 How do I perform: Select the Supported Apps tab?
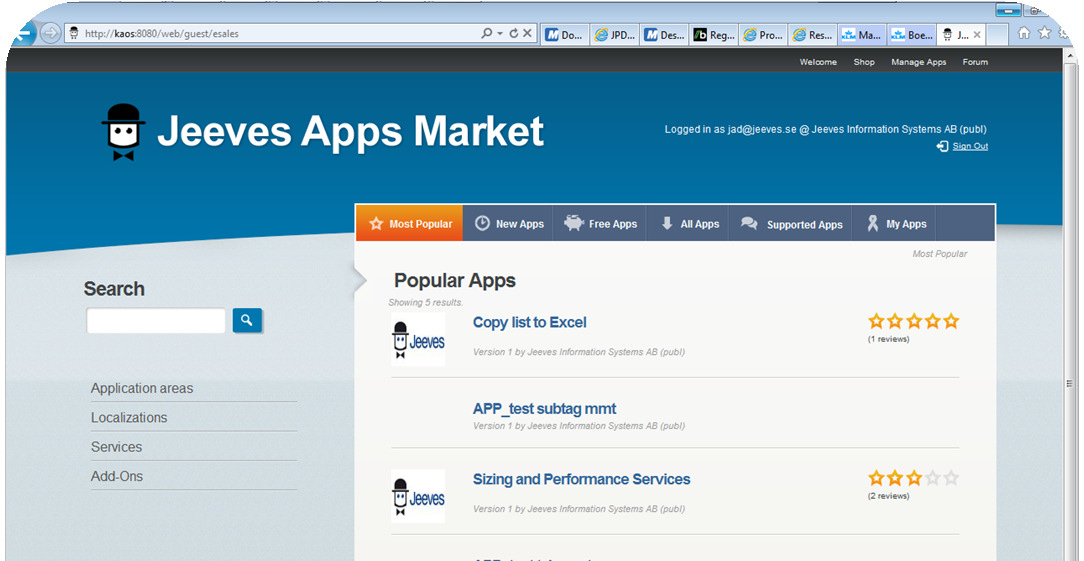tap(790, 223)
